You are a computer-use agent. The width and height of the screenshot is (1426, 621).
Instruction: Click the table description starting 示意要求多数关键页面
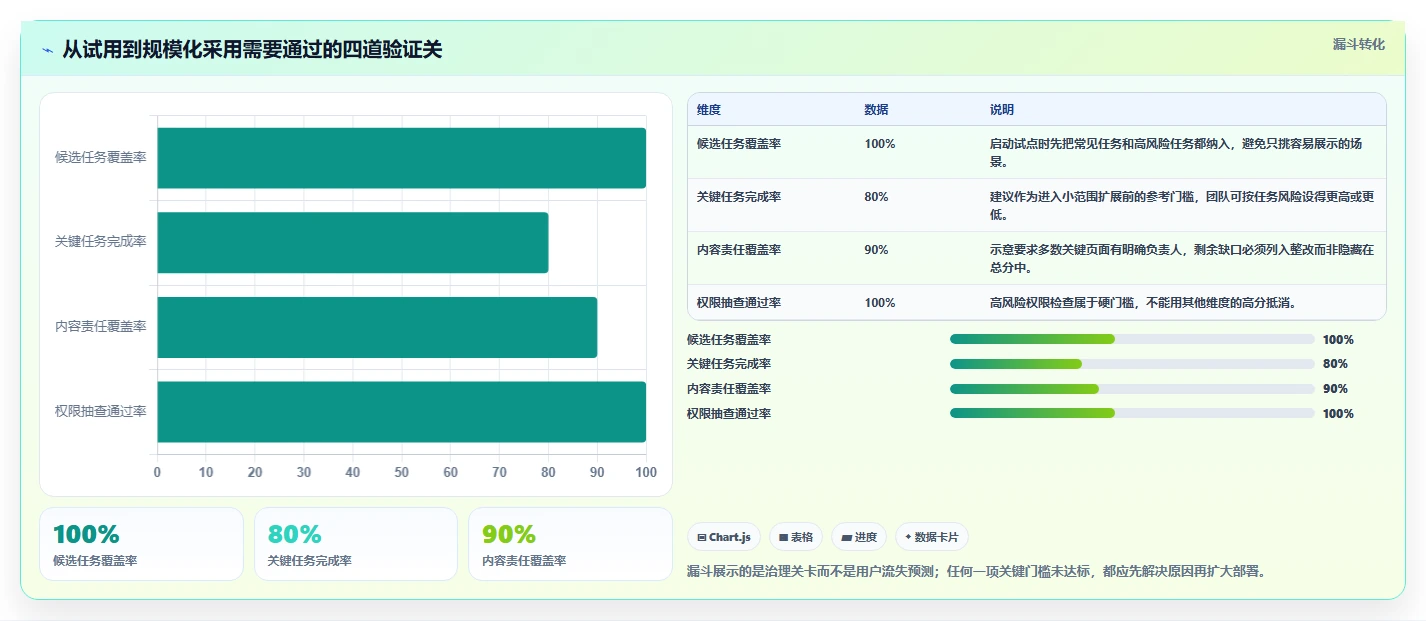pyautogui.click(x=1182, y=258)
